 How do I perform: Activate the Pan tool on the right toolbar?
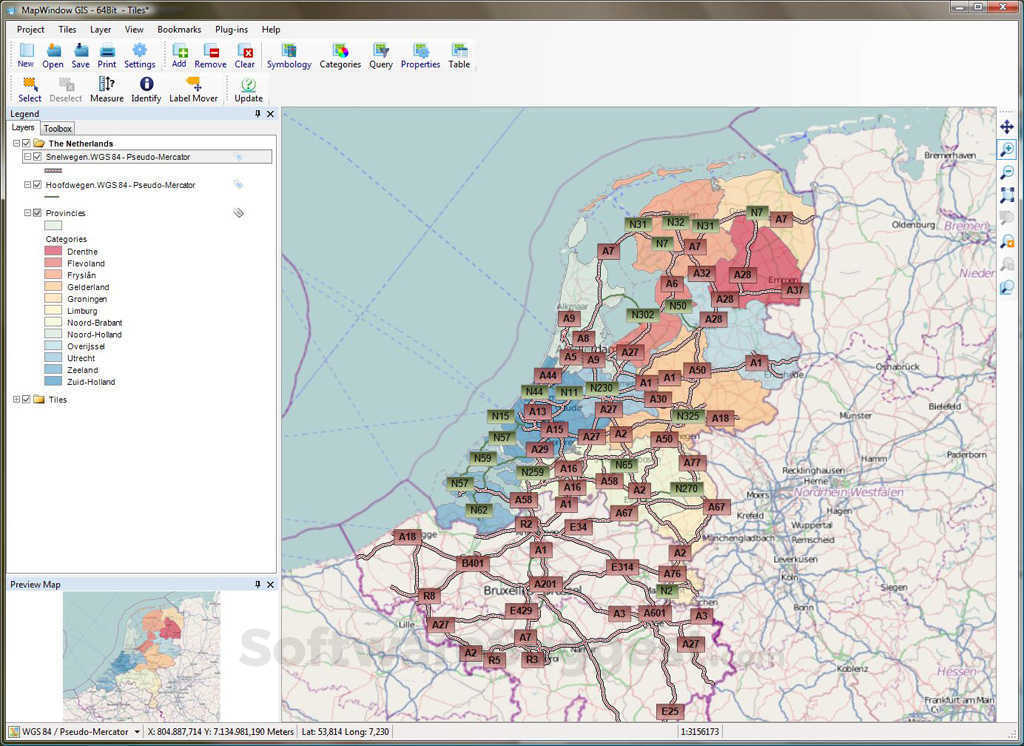1006,126
